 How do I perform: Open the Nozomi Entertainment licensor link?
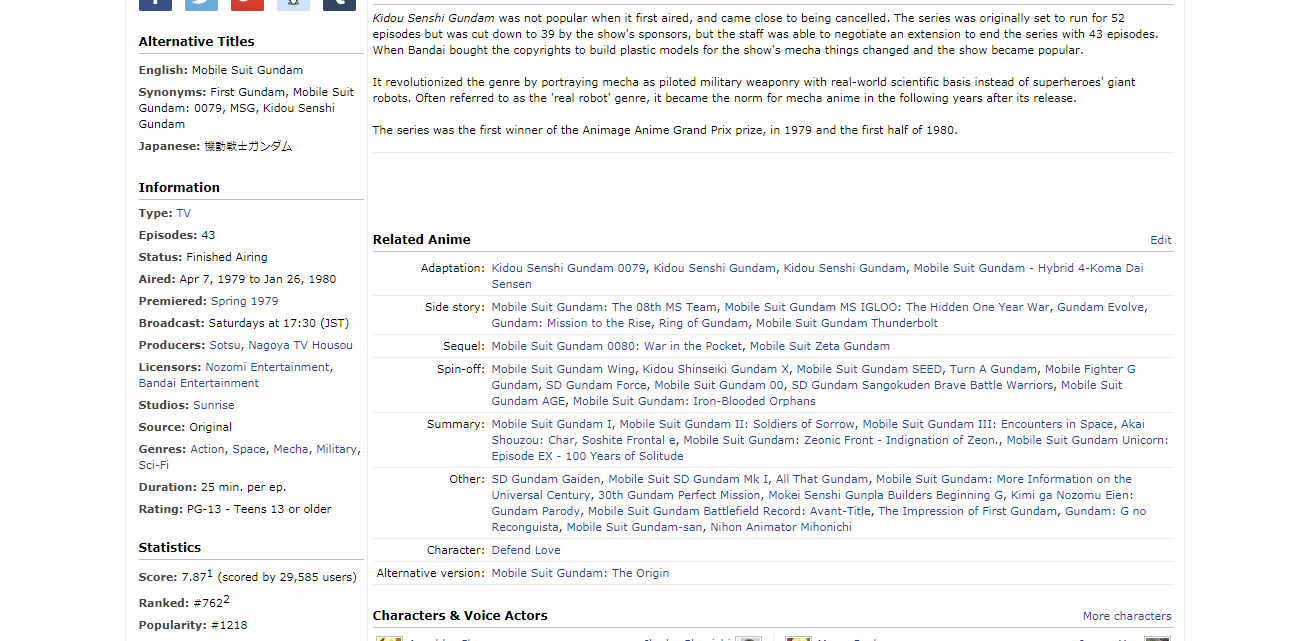[267, 367]
